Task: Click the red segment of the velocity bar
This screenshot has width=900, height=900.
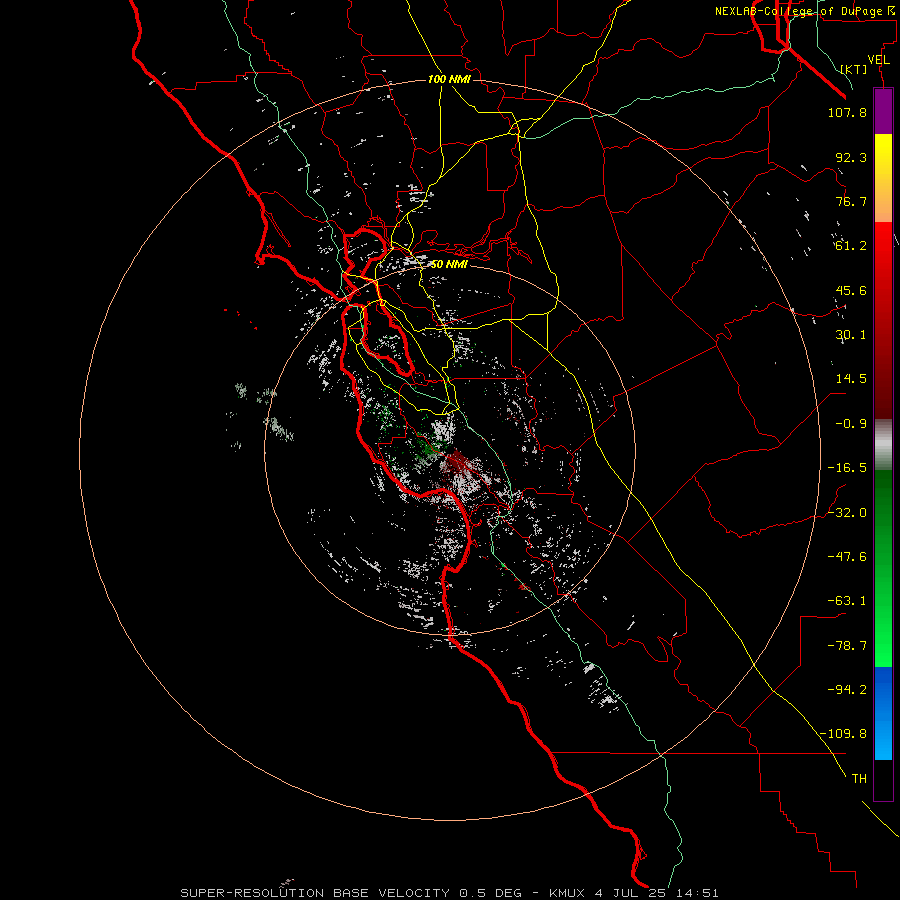Action: click(883, 320)
